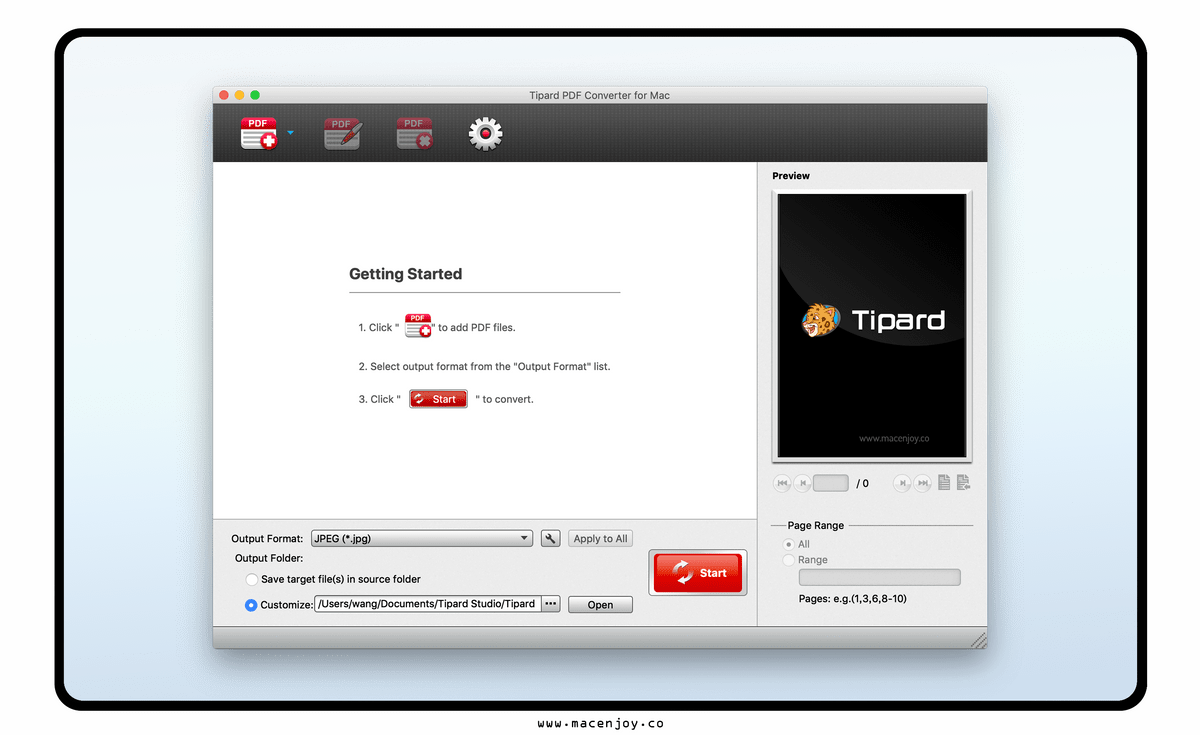Open the Add PDF dropdown arrow
The width and height of the screenshot is (1200, 735).
[290, 132]
